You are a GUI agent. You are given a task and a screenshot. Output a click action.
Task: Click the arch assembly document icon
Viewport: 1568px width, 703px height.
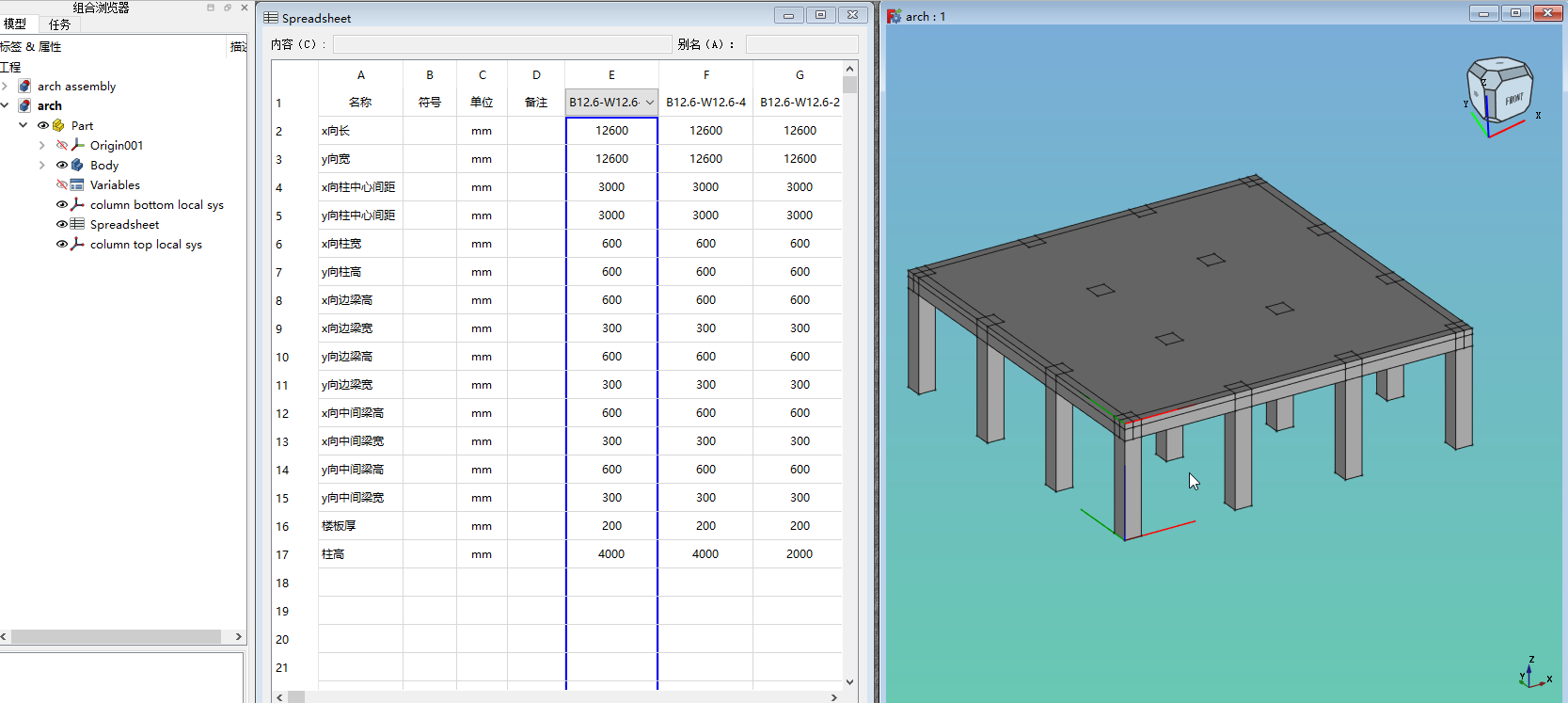tap(25, 86)
